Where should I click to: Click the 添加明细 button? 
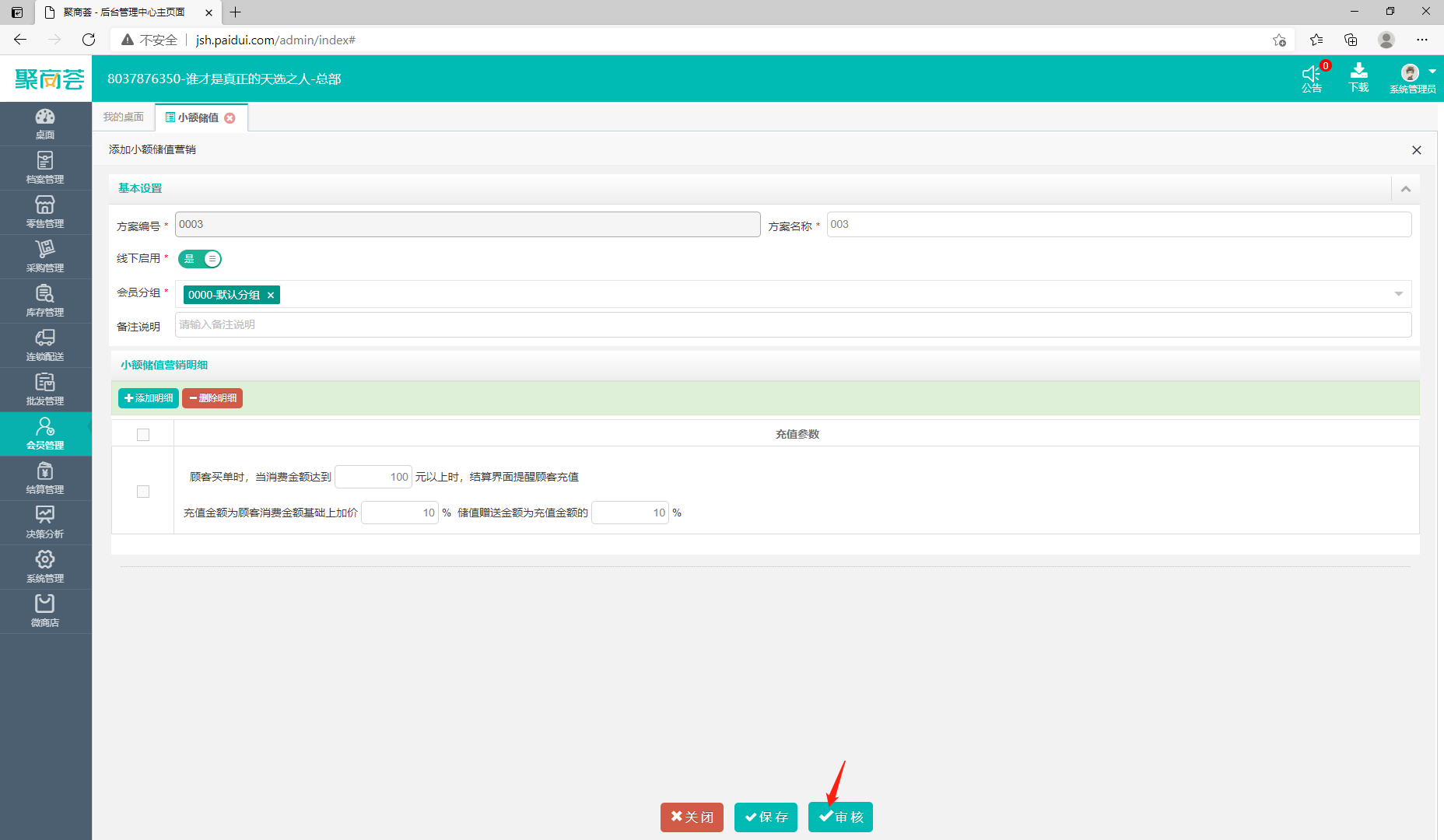149,398
